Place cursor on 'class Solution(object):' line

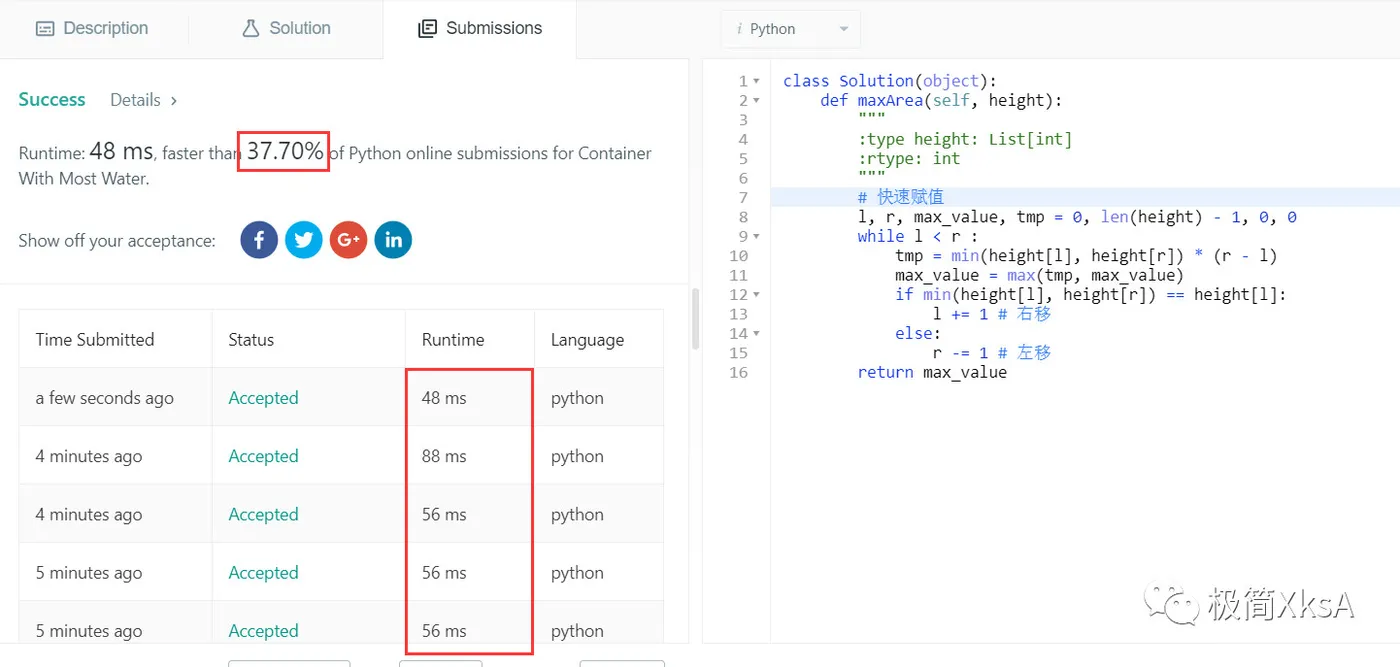pyautogui.click(x=889, y=81)
